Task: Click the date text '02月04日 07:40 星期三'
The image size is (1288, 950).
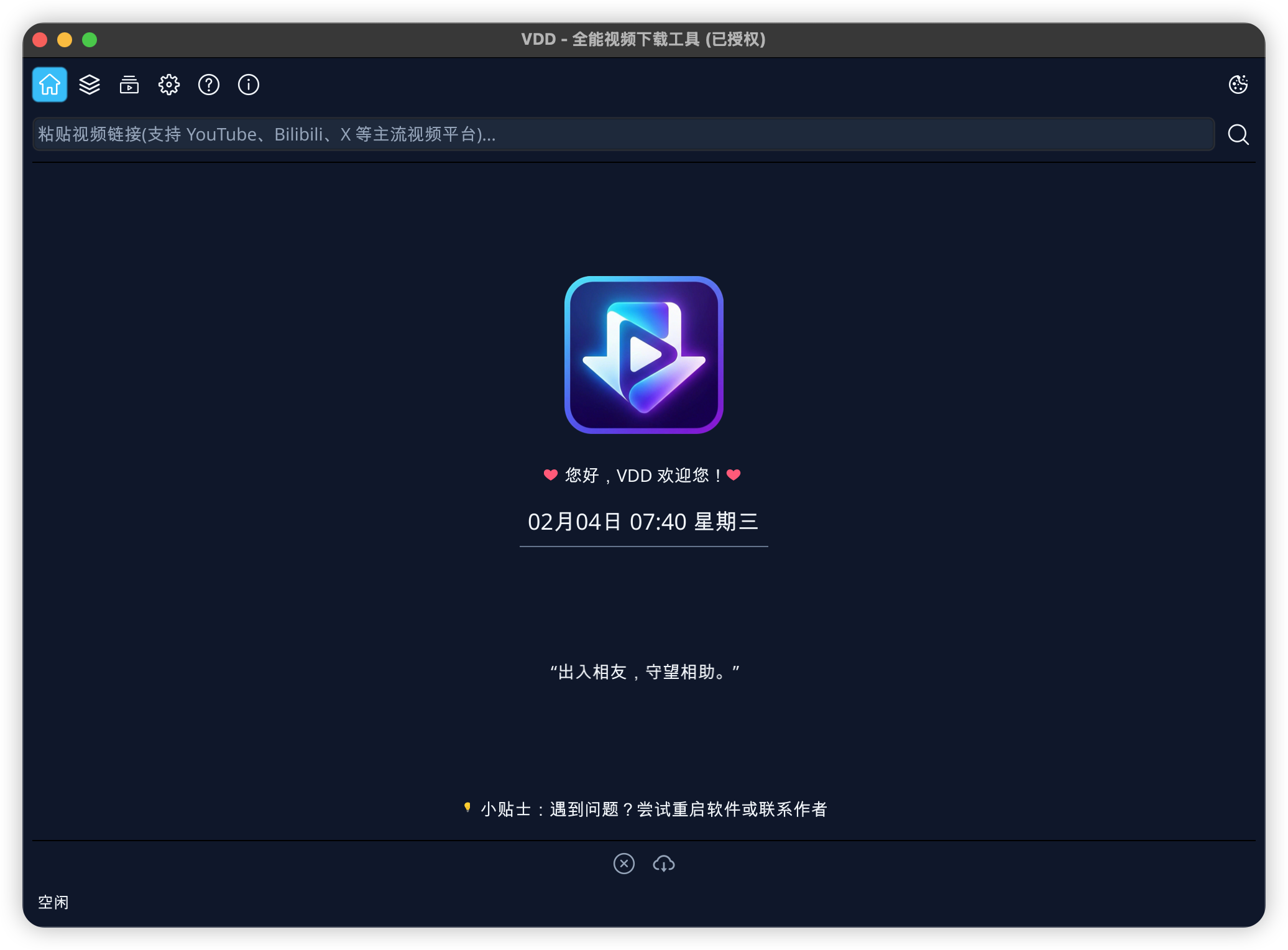Action: pos(644,522)
